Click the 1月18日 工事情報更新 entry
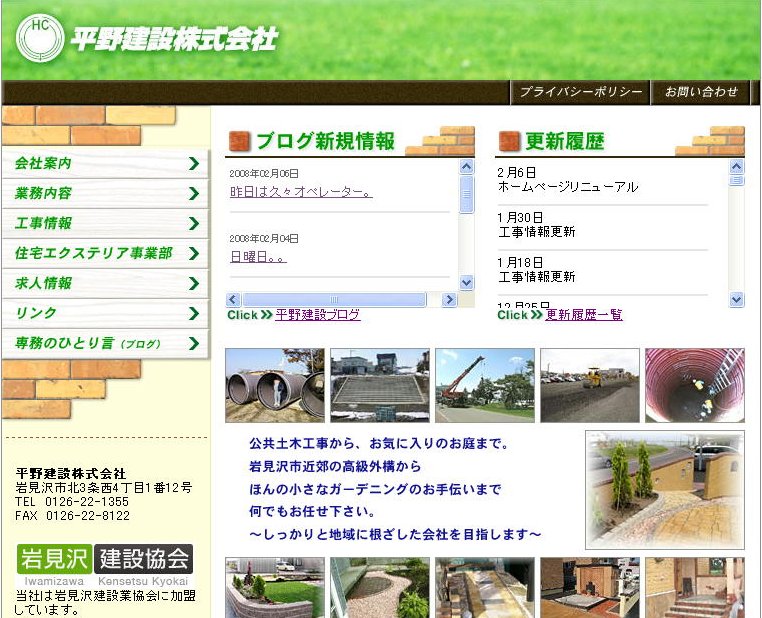 537,270
